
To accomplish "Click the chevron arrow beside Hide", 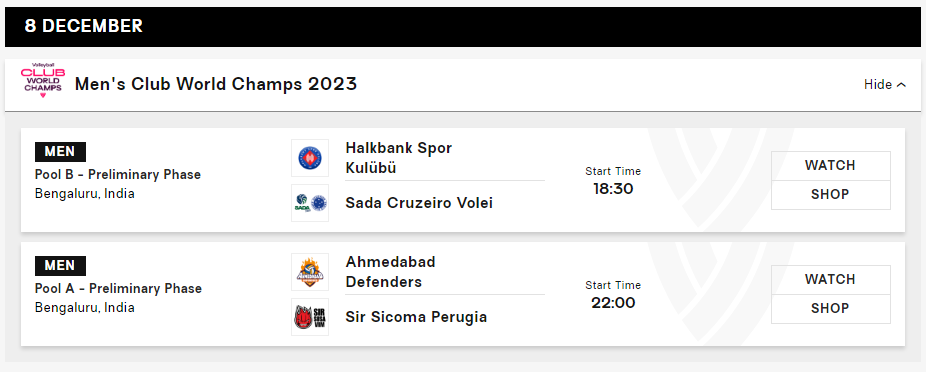I will tap(901, 85).
